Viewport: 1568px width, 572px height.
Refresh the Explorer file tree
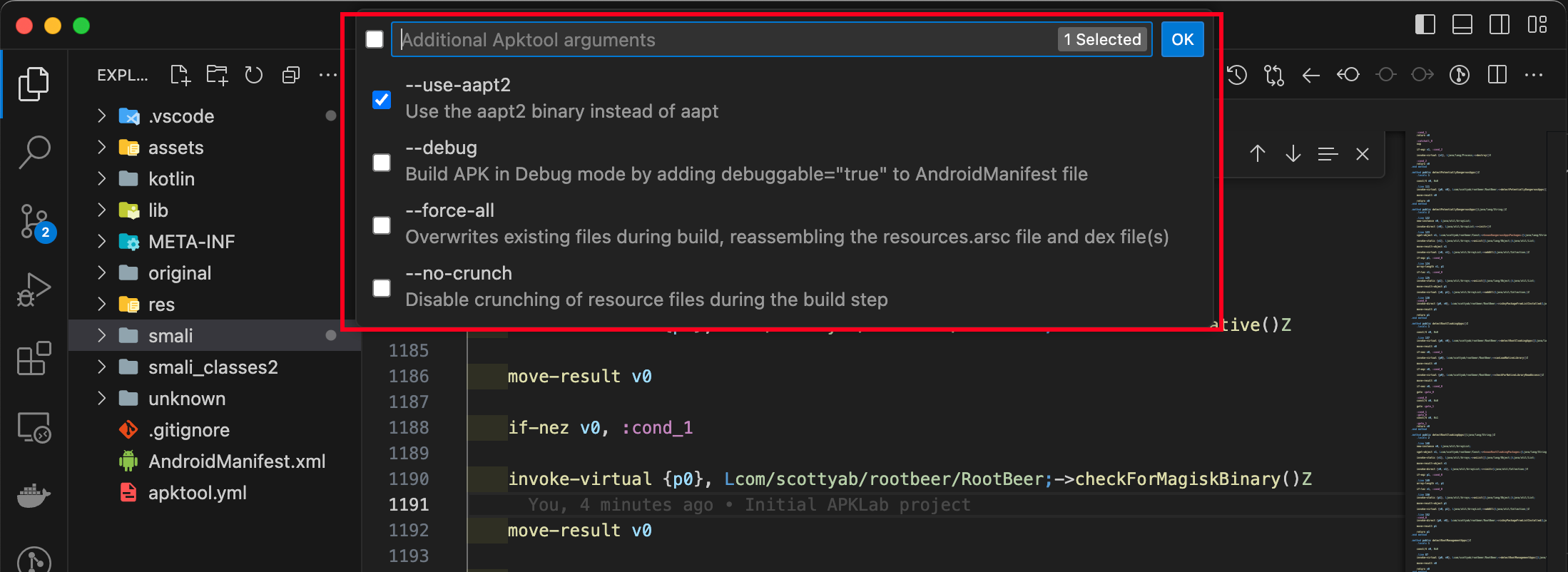tap(254, 75)
